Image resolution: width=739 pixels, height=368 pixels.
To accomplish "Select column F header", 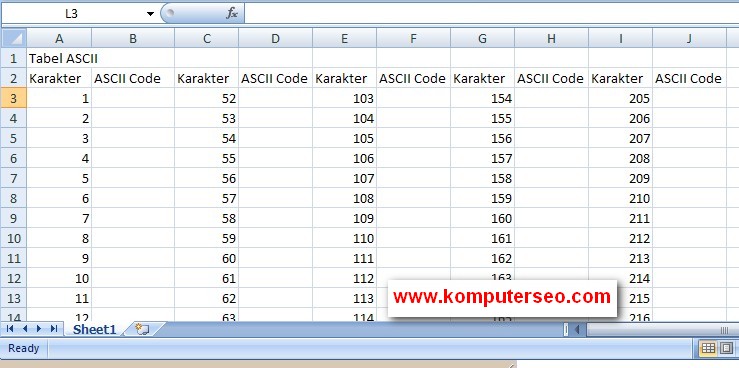I will coord(413,39).
